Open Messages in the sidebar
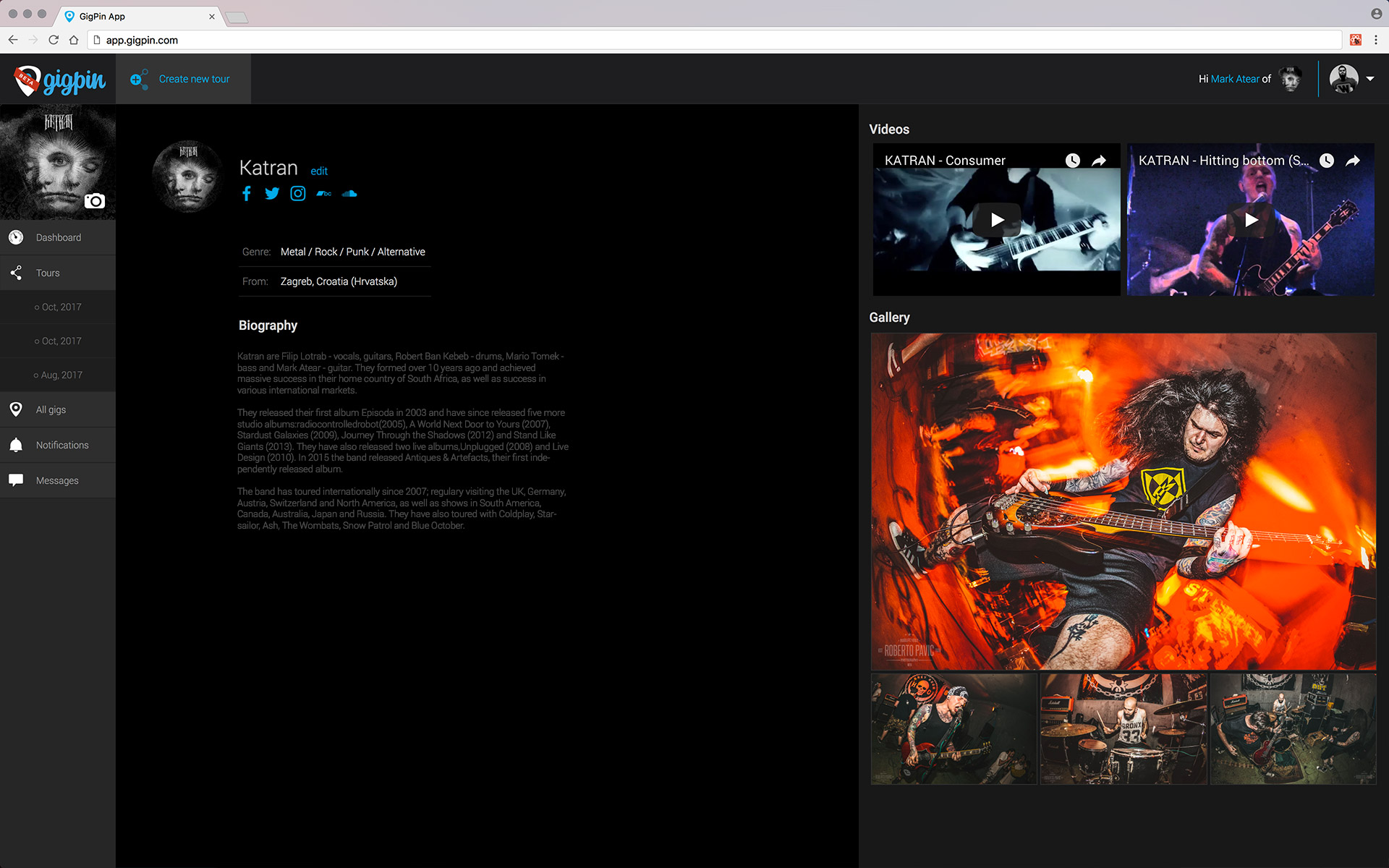Viewport: 1389px width, 868px height. click(57, 480)
